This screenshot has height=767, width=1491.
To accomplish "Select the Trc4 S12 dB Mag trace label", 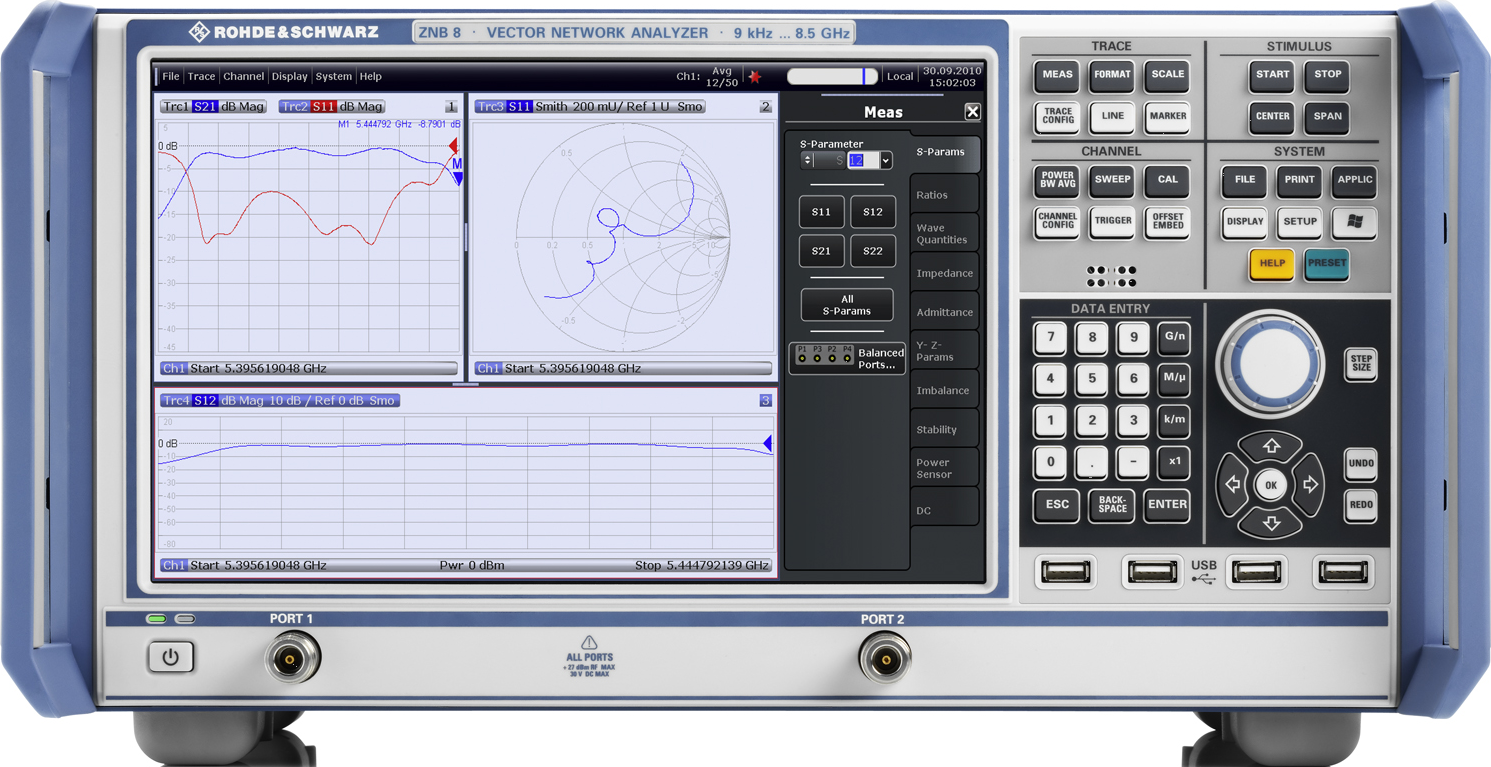I will [x=279, y=400].
